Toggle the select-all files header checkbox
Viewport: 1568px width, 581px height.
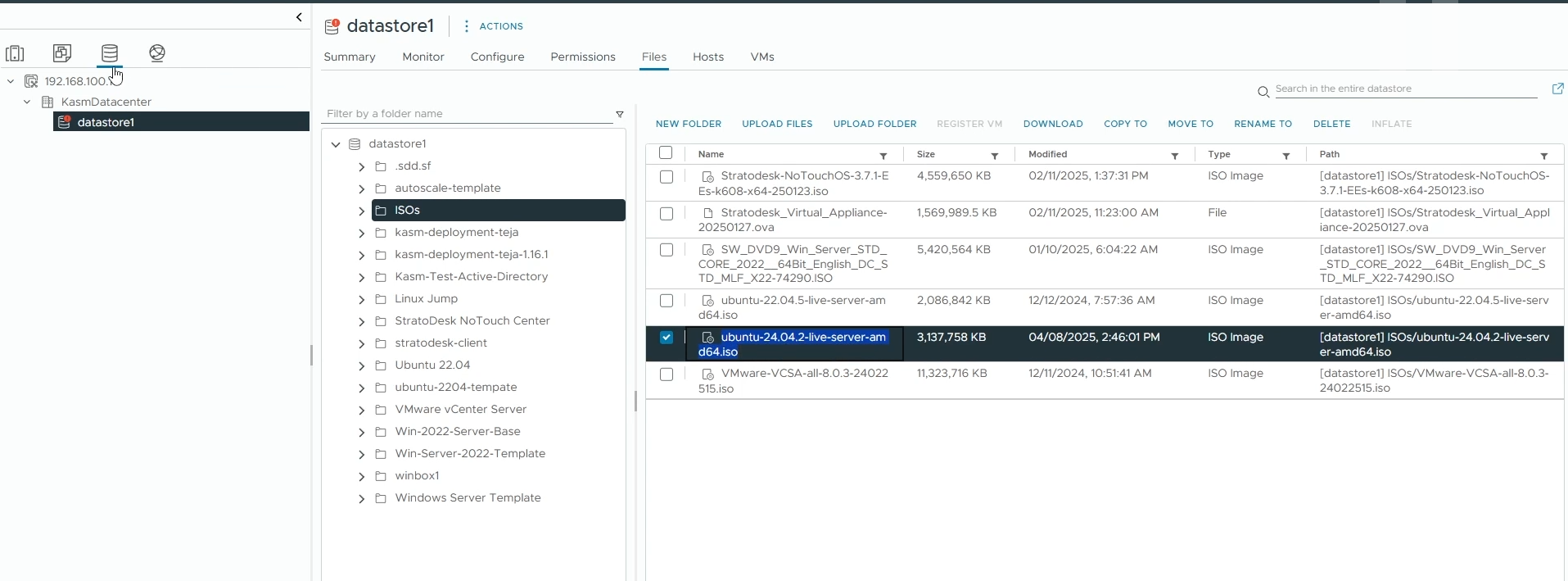(x=666, y=153)
